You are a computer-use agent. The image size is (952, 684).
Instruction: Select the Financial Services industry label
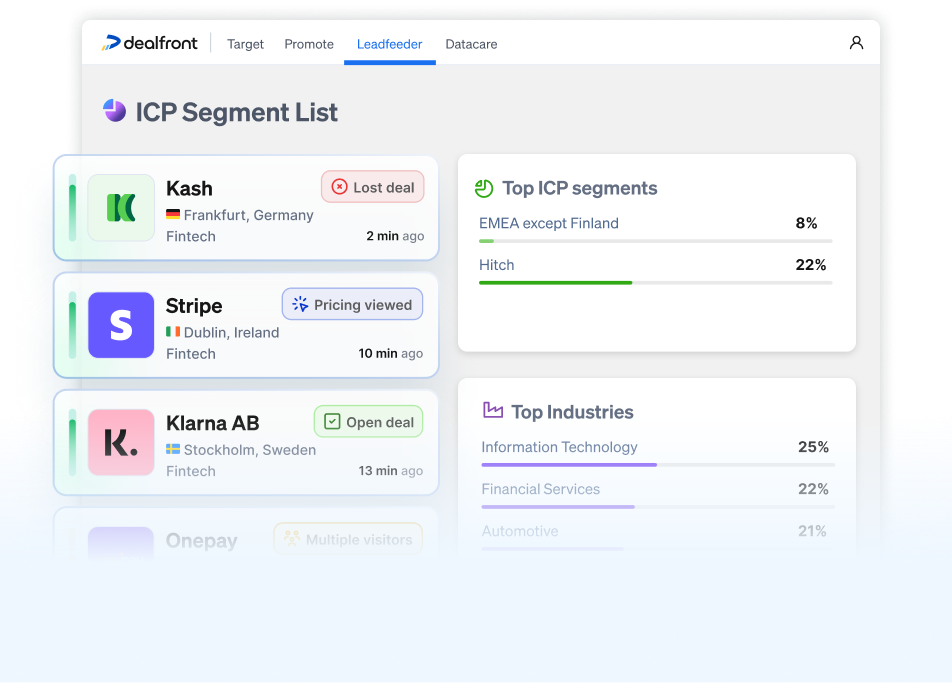point(540,489)
